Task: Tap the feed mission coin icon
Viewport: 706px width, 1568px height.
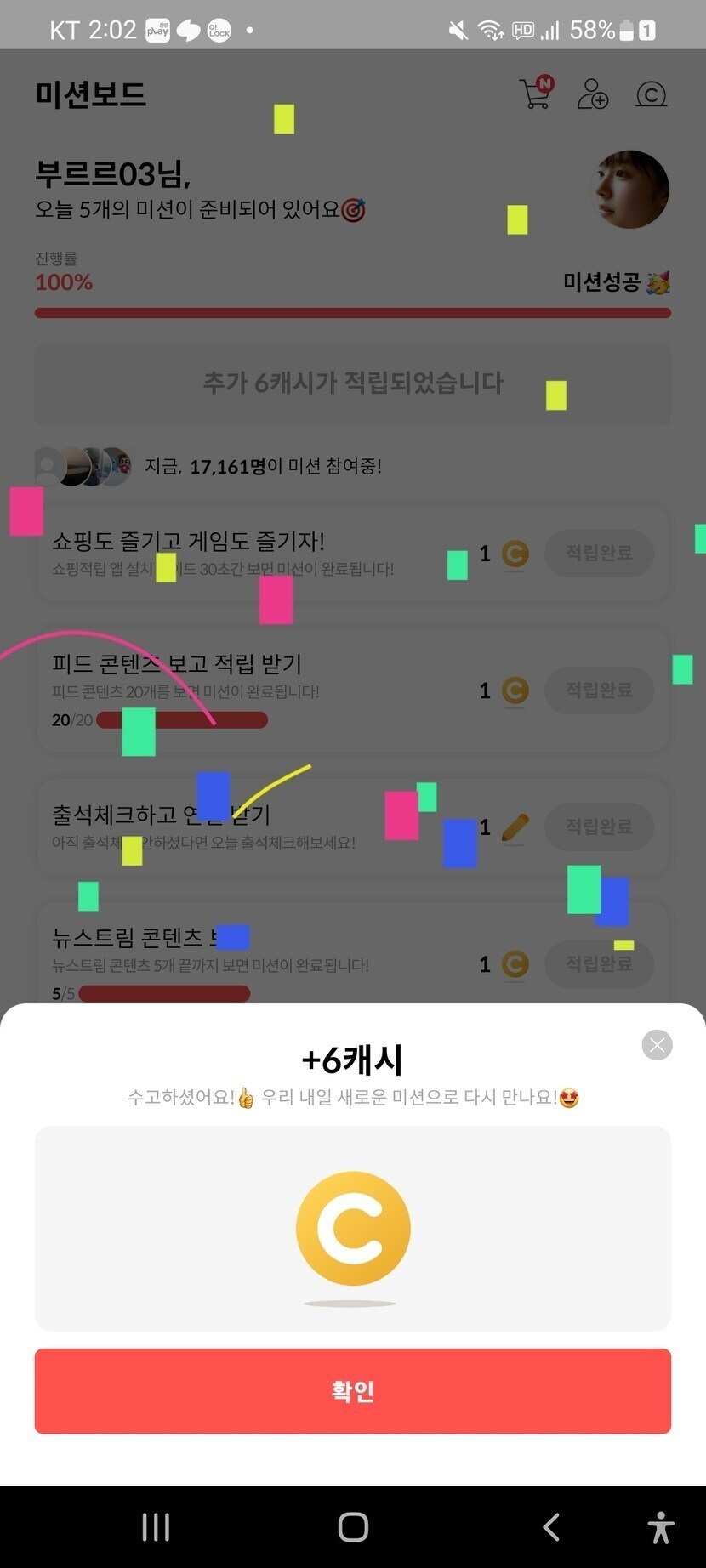Action: 515,690
